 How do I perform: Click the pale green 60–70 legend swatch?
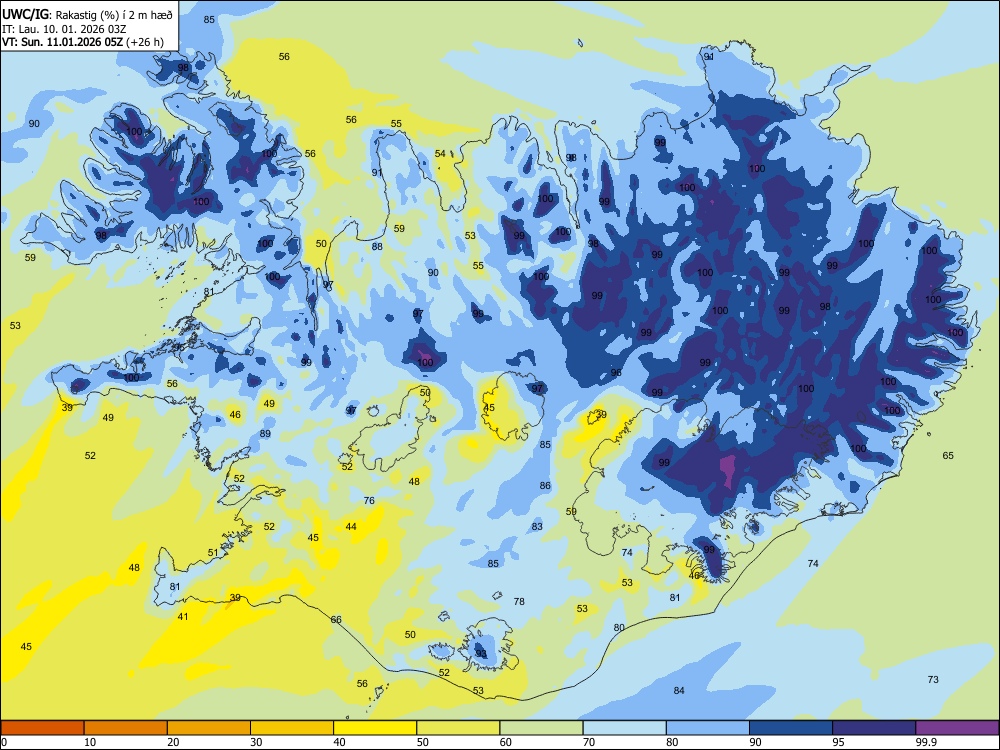coord(541,728)
